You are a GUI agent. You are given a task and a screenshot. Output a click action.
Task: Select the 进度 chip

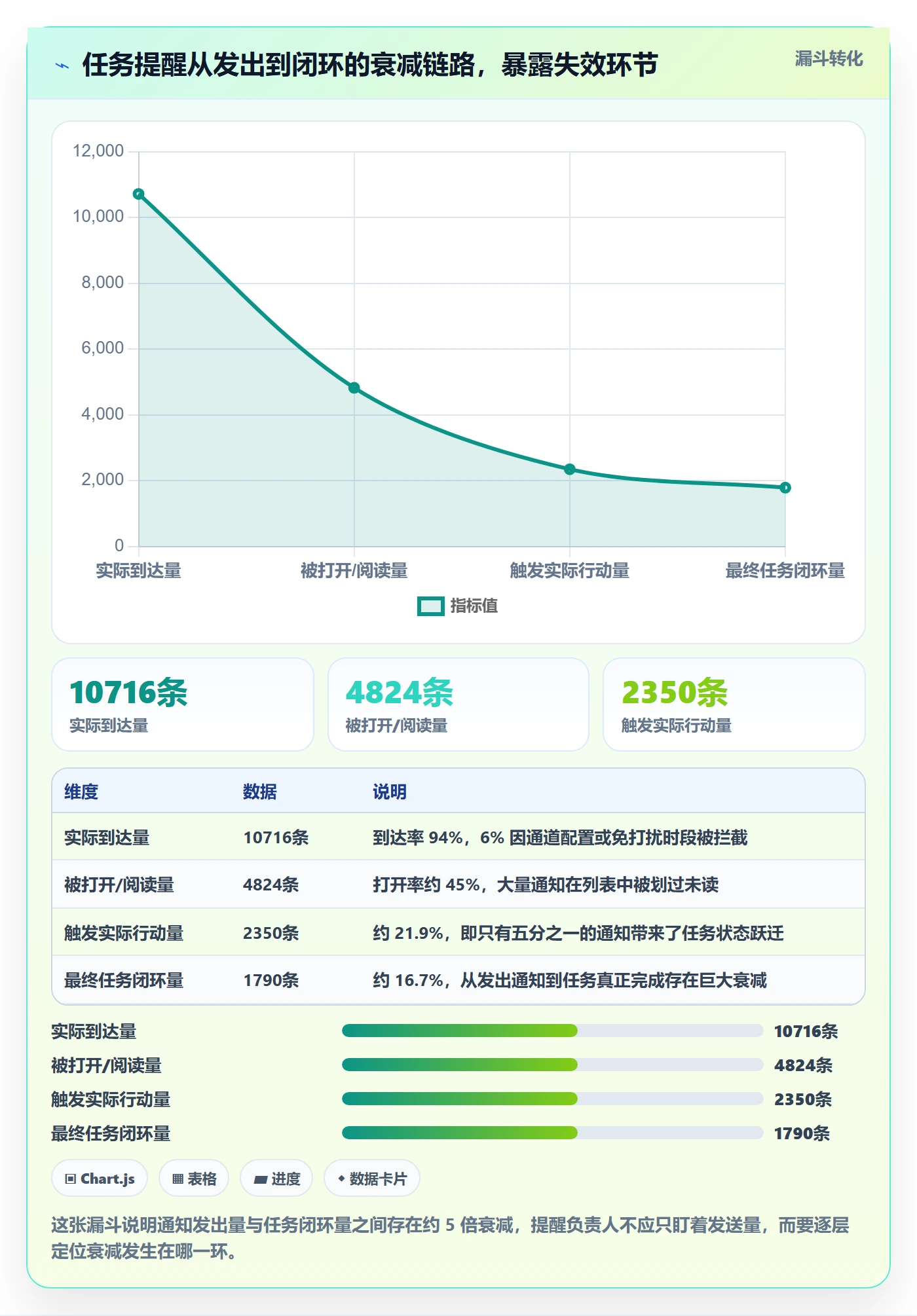276,1179
